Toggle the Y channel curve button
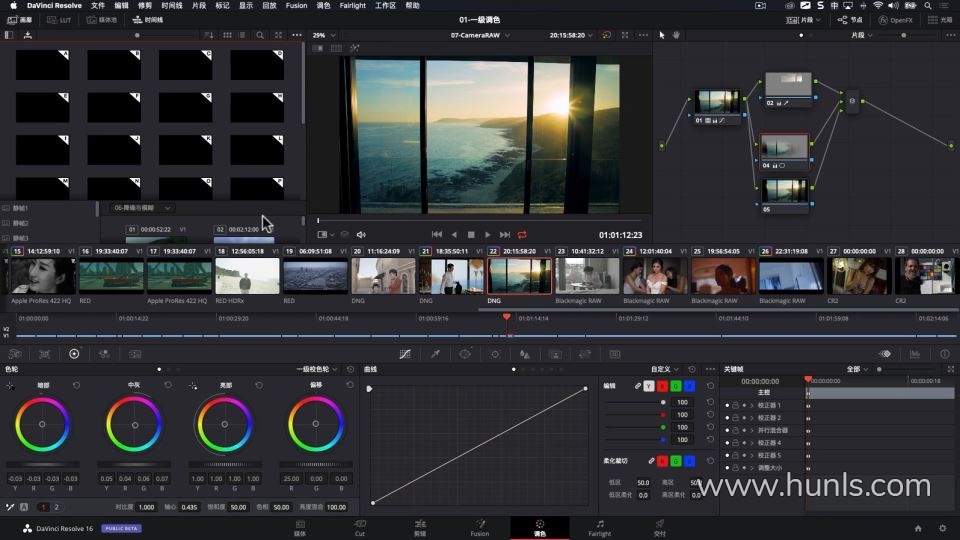Image resolution: width=960 pixels, height=540 pixels. coord(648,386)
